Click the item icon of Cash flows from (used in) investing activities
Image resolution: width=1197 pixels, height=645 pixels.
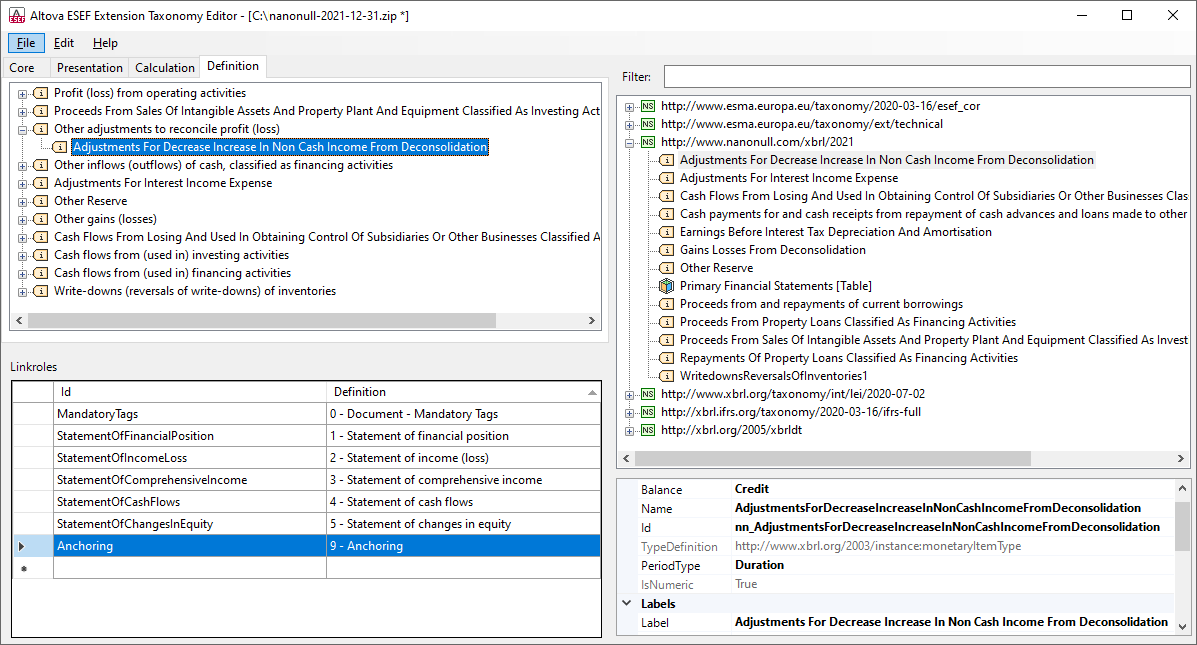pyautogui.click(x=41, y=256)
